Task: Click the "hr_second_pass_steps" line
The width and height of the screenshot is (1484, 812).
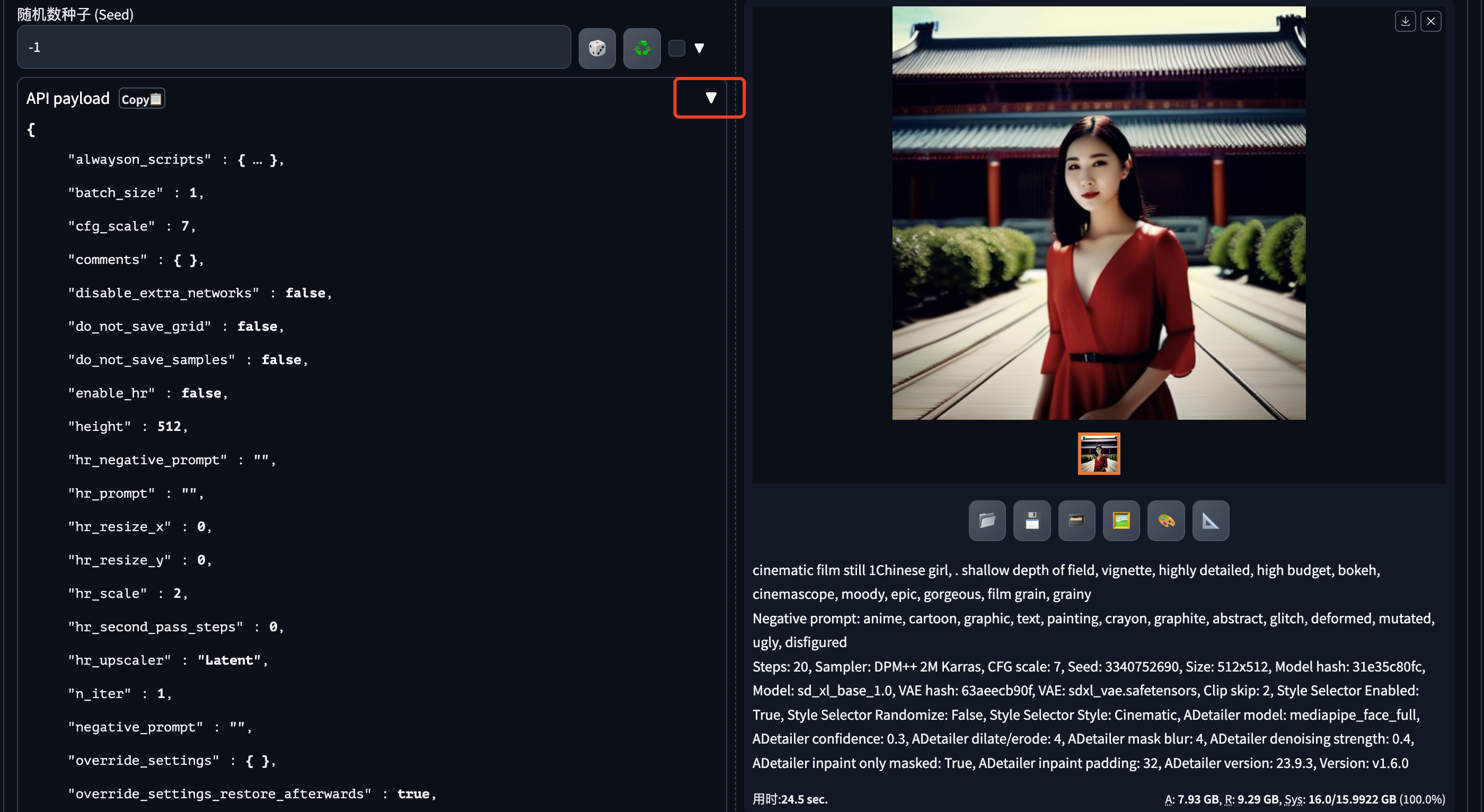Action: click(176, 627)
